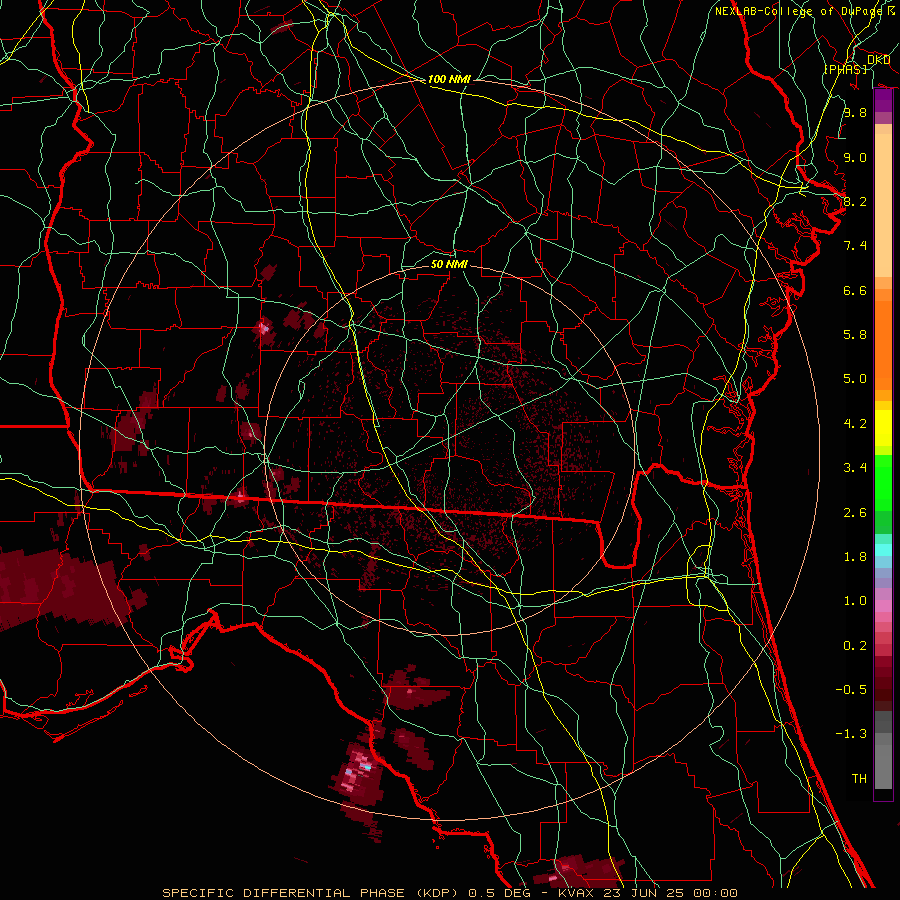Click the 0.2 legend value
The image size is (900, 900).
(855, 646)
